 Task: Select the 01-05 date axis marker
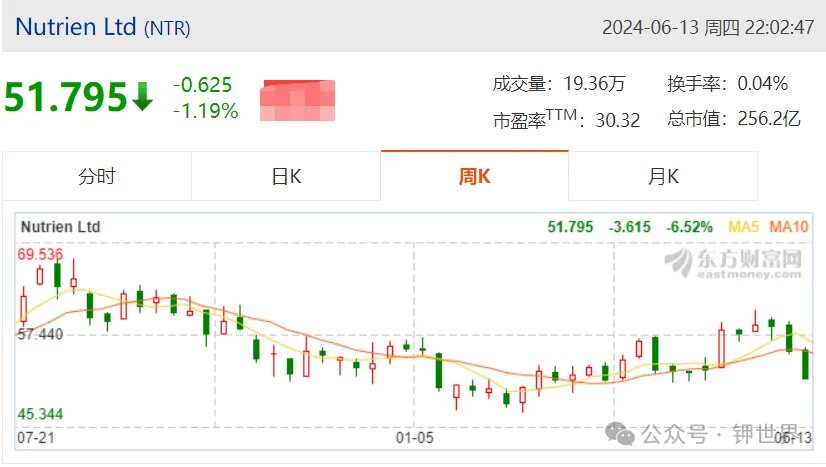[415, 438]
